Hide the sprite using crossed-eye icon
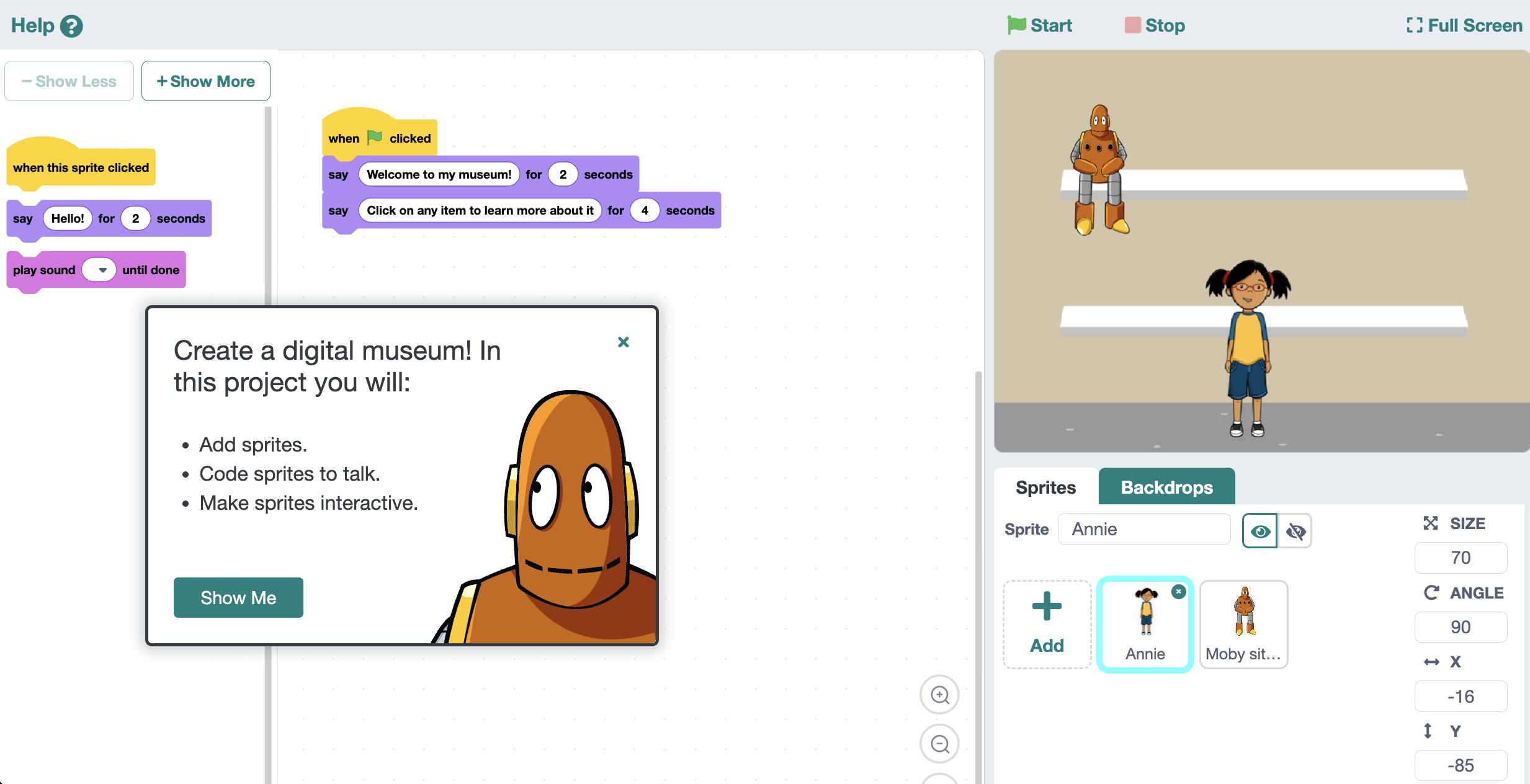1530x784 pixels. (1295, 531)
